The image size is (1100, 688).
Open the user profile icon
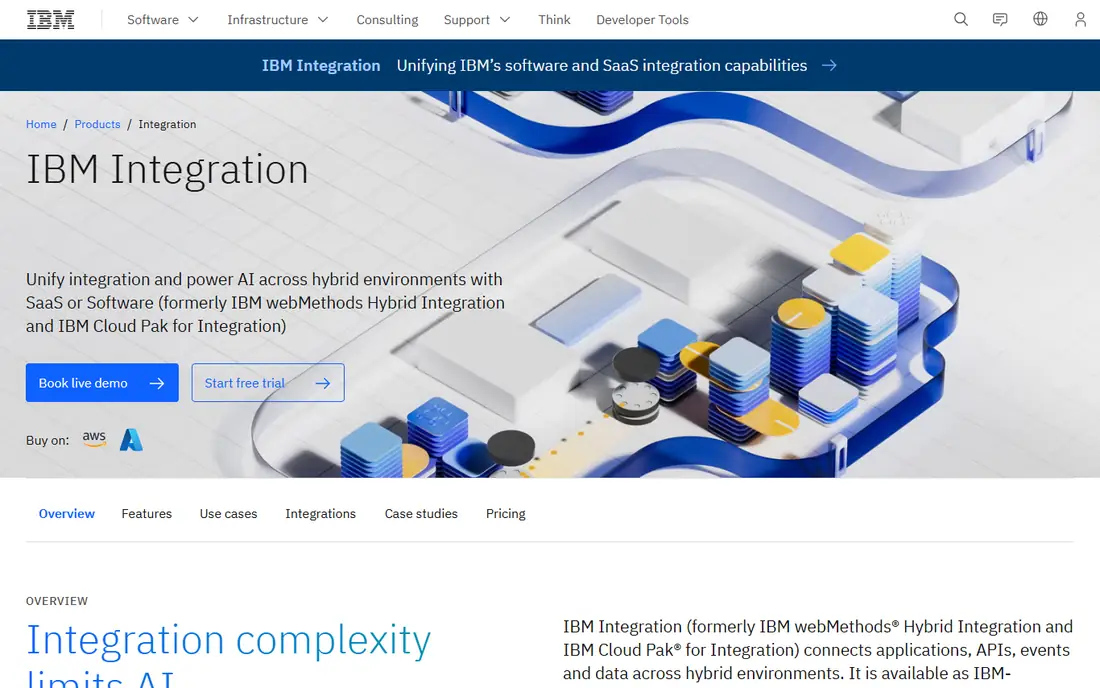1080,20
